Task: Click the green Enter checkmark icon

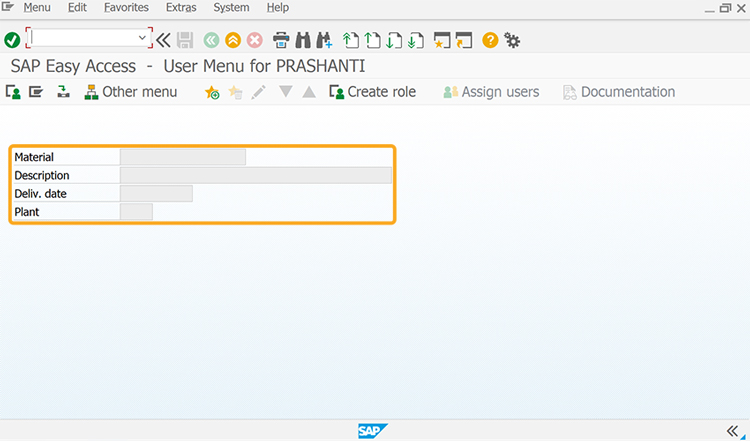Action: click(x=12, y=40)
